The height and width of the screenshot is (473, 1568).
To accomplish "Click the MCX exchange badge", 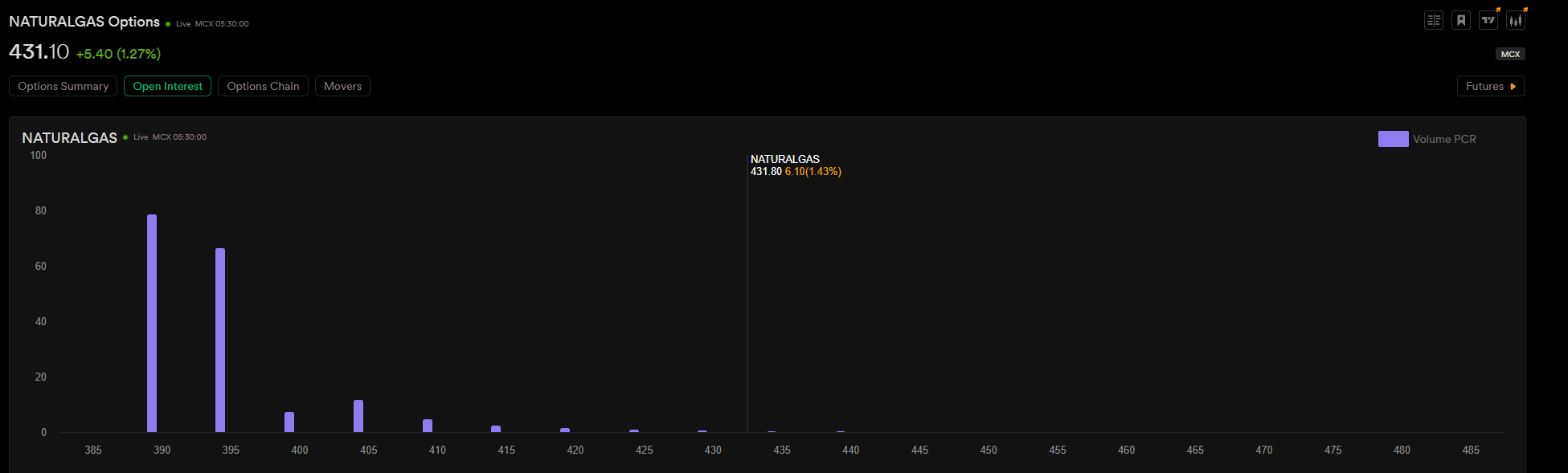I will point(1510,54).
